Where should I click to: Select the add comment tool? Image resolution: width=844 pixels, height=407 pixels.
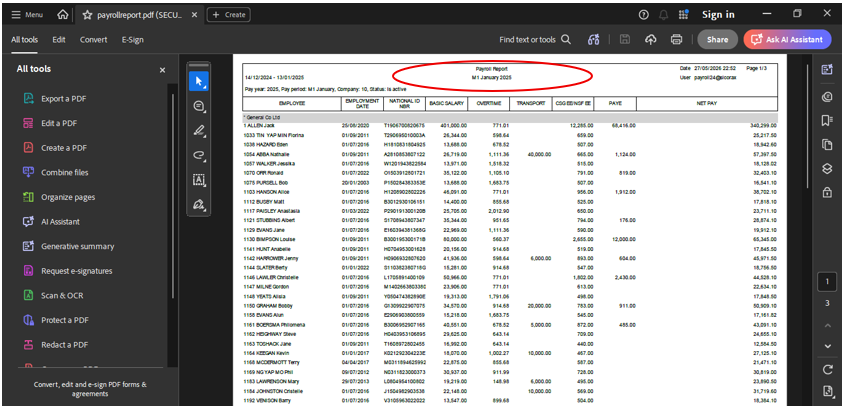[x=199, y=106]
